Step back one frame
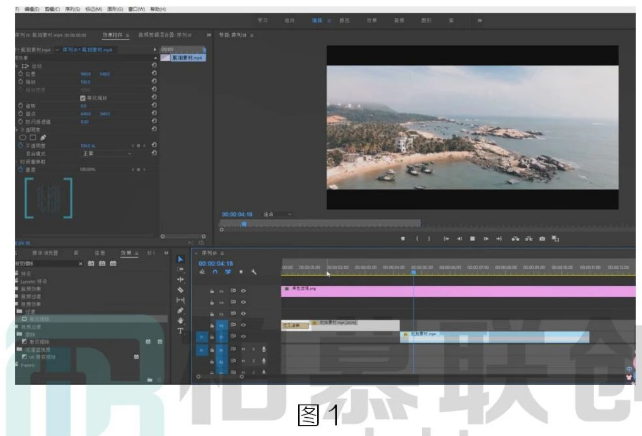 click(459, 239)
